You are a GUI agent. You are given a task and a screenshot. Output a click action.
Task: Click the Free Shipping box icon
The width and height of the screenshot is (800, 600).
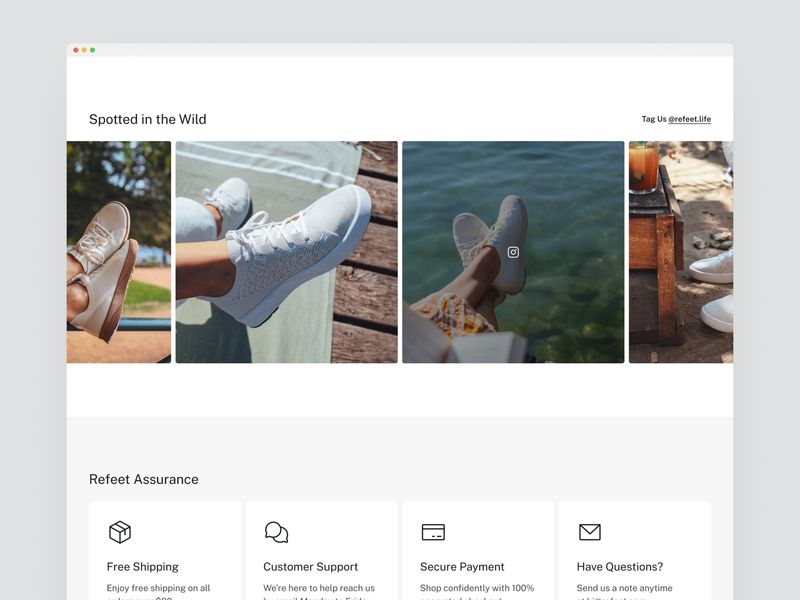point(120,532)
